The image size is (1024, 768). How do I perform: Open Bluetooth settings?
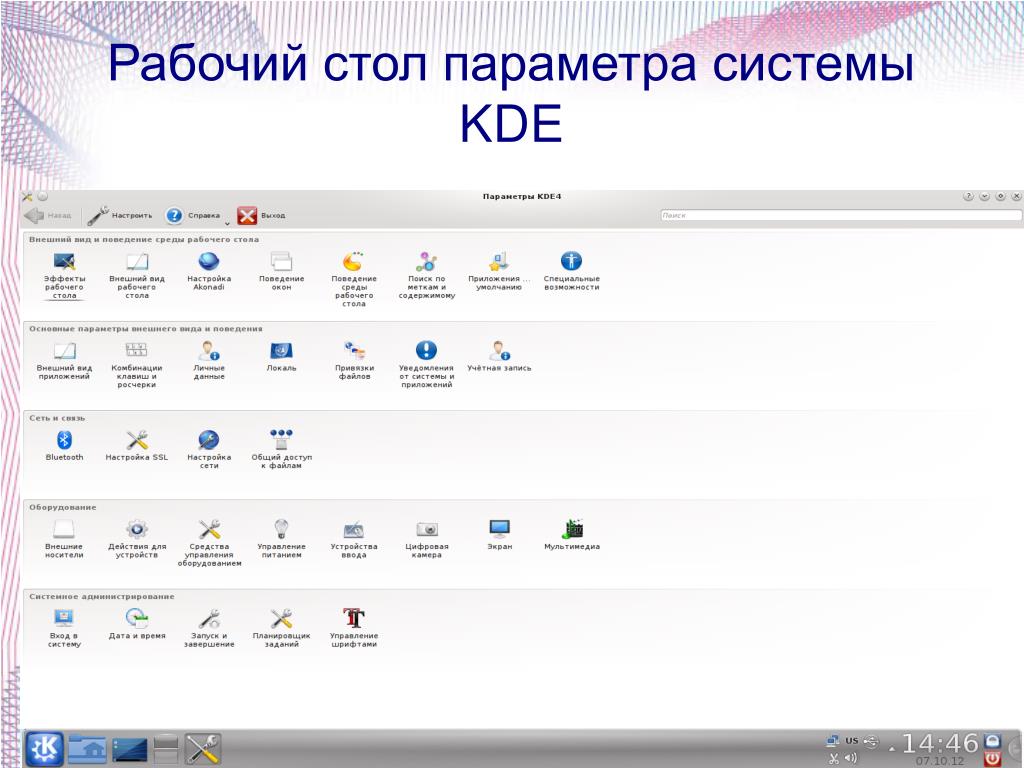64,446
